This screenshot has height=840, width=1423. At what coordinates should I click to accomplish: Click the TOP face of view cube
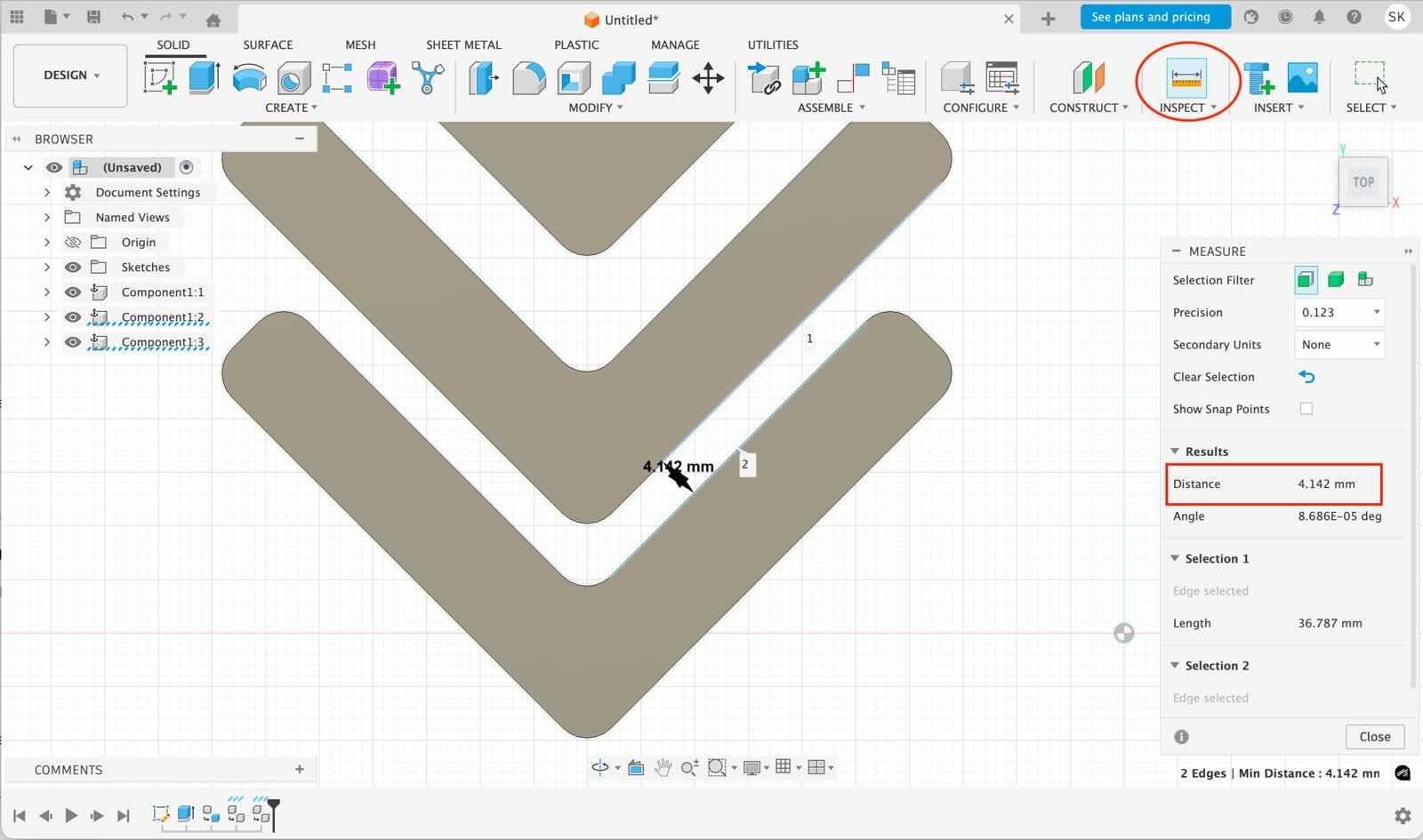1363,182
